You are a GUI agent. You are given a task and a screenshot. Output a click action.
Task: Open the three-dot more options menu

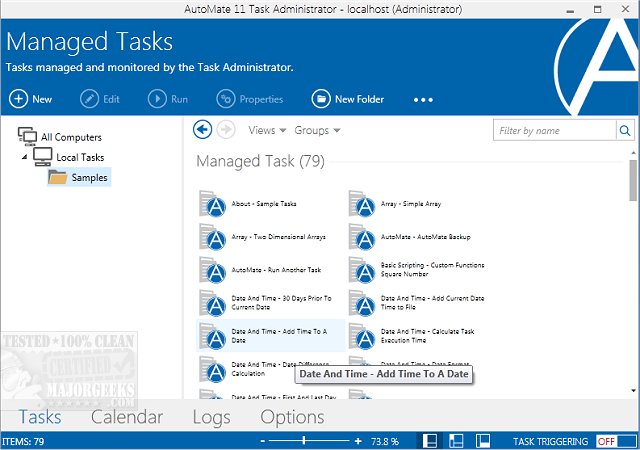pyautogui.click(x=423, y=100)
